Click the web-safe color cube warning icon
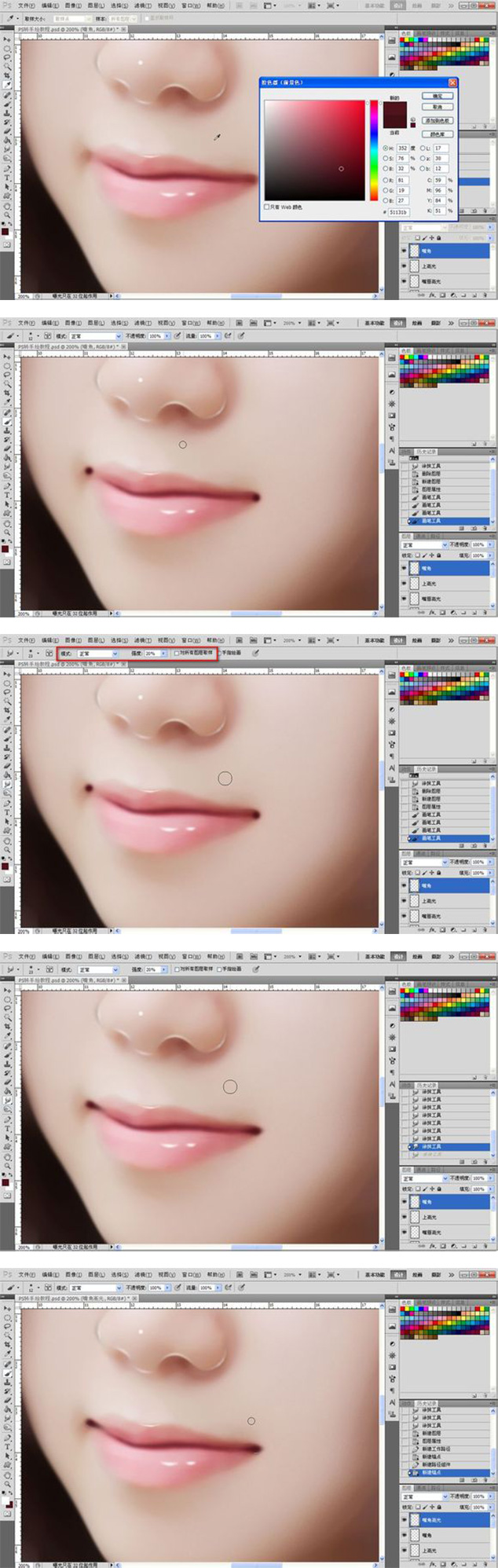Screen dimensions: 498x1568 pos(413,120)
